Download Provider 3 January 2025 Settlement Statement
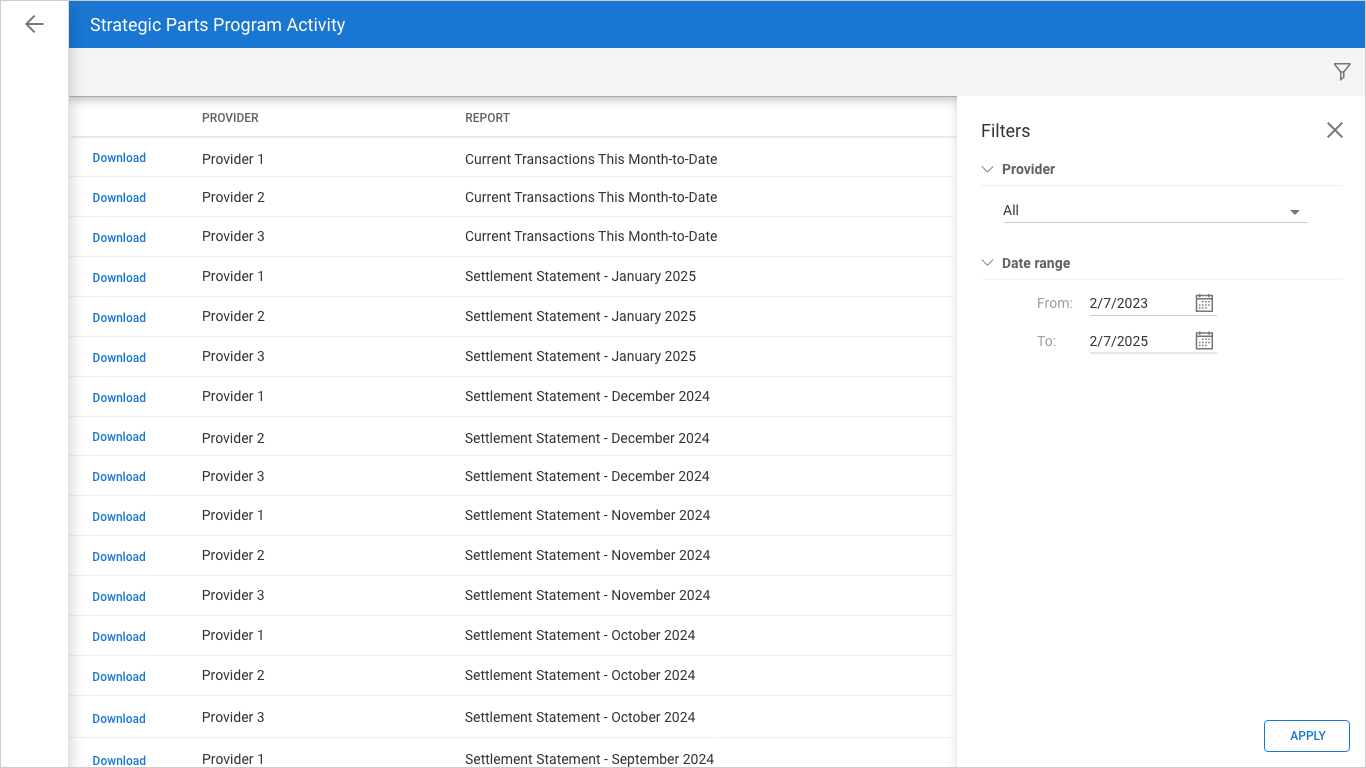Screen dimensions: 1366x768 pyautogui.click(x=119, y=358)
